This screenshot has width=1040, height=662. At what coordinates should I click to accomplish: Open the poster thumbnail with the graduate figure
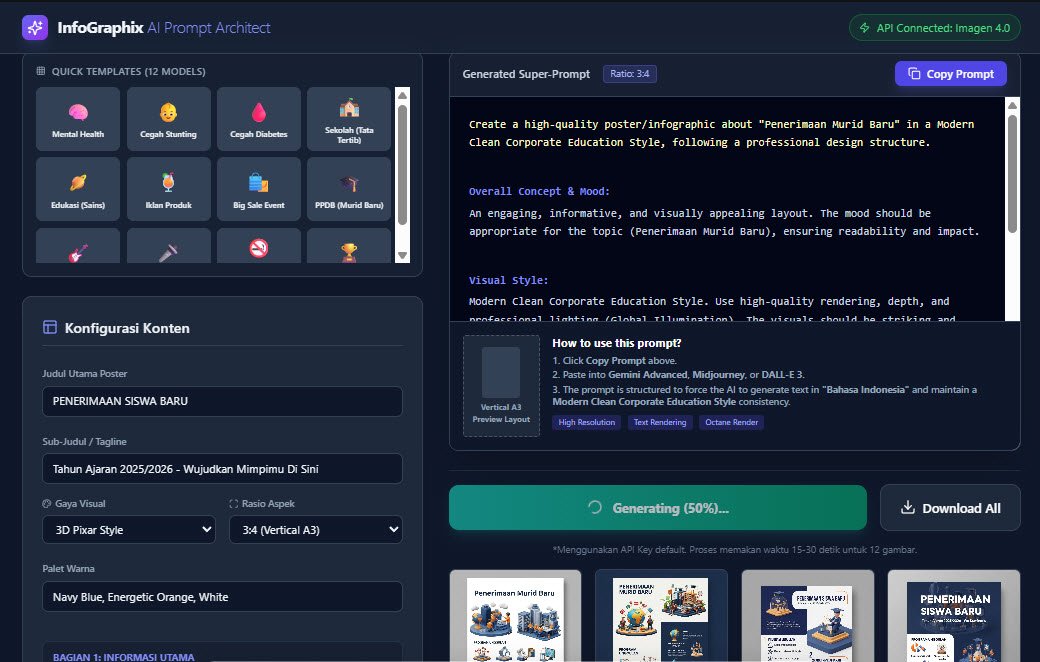pos(807,616)
